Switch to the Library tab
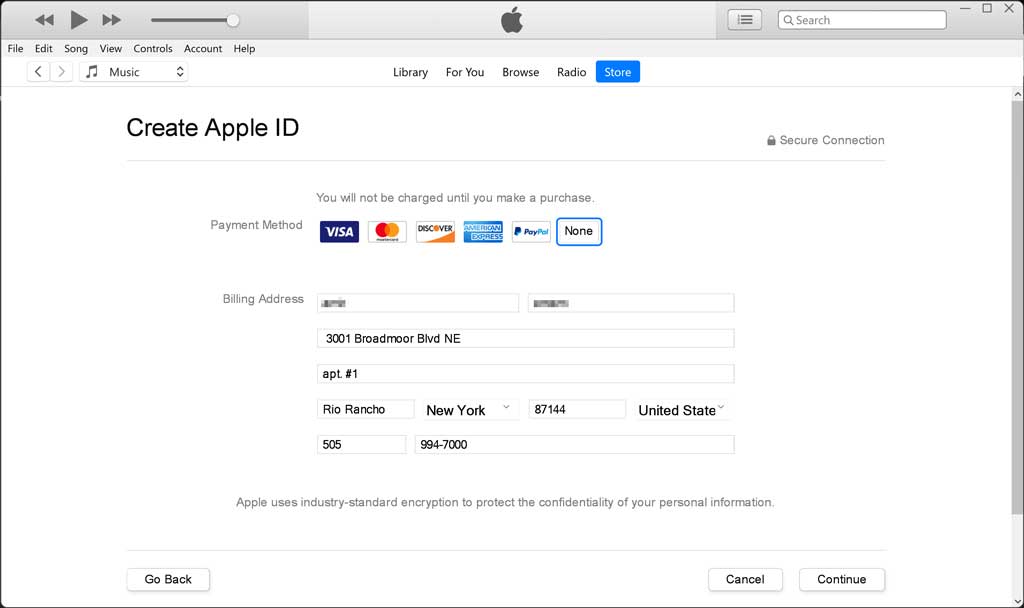Viewport: 1024px width, 608px height. (410, 72)
